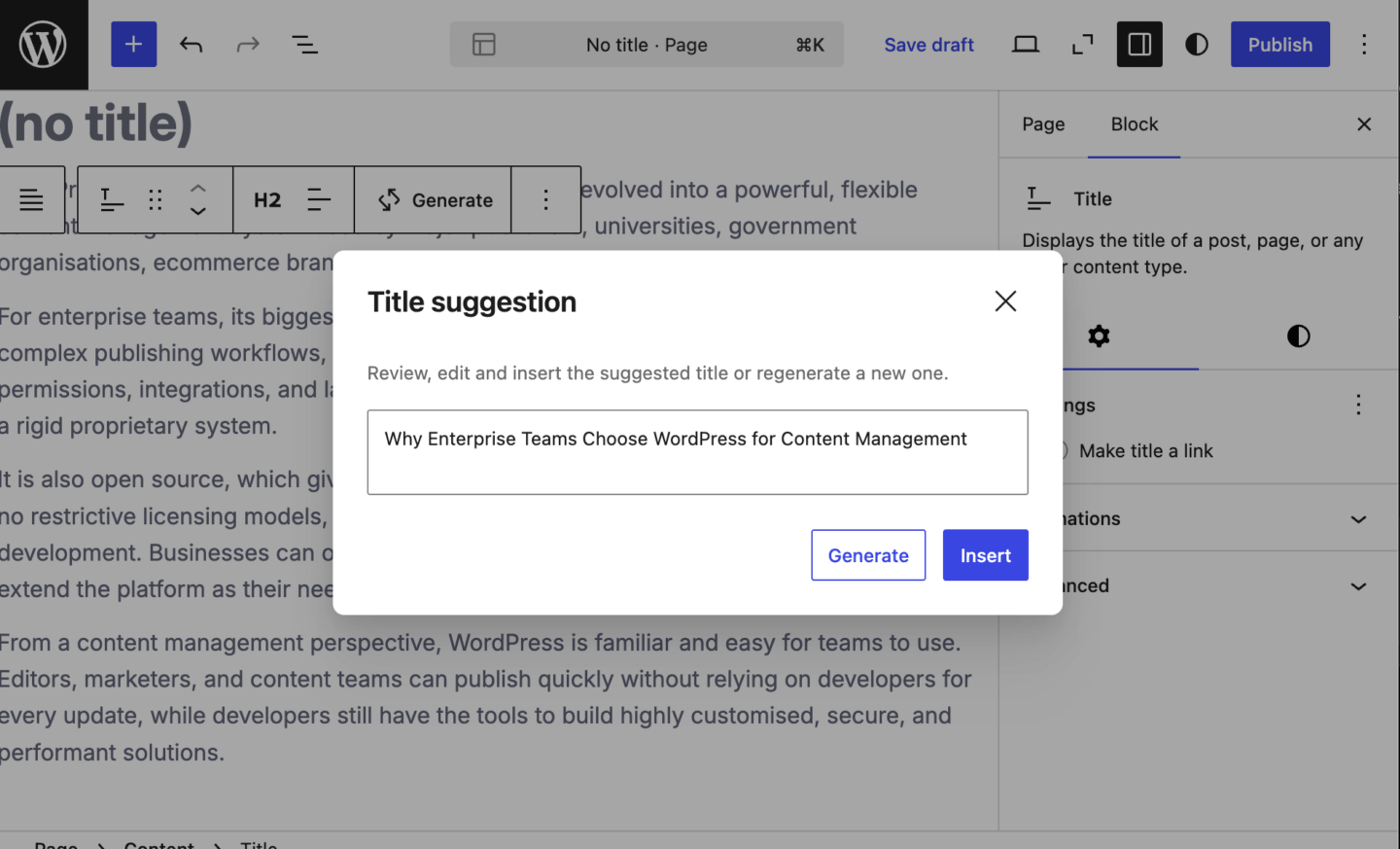Open the device preview laptop icon
The width and height of the screenshot is (1400, 849).
point(1026,45)
